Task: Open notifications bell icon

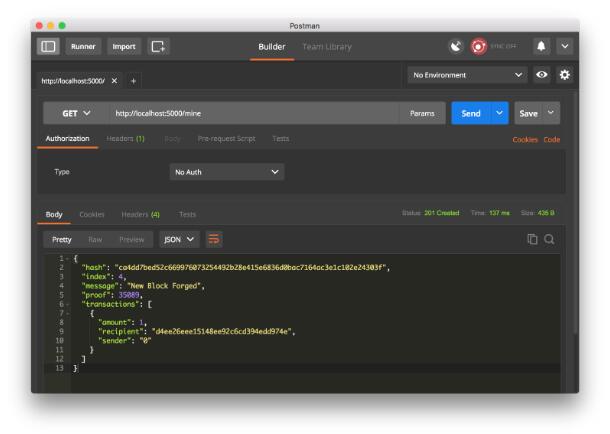Action: [x=541, y=47]
